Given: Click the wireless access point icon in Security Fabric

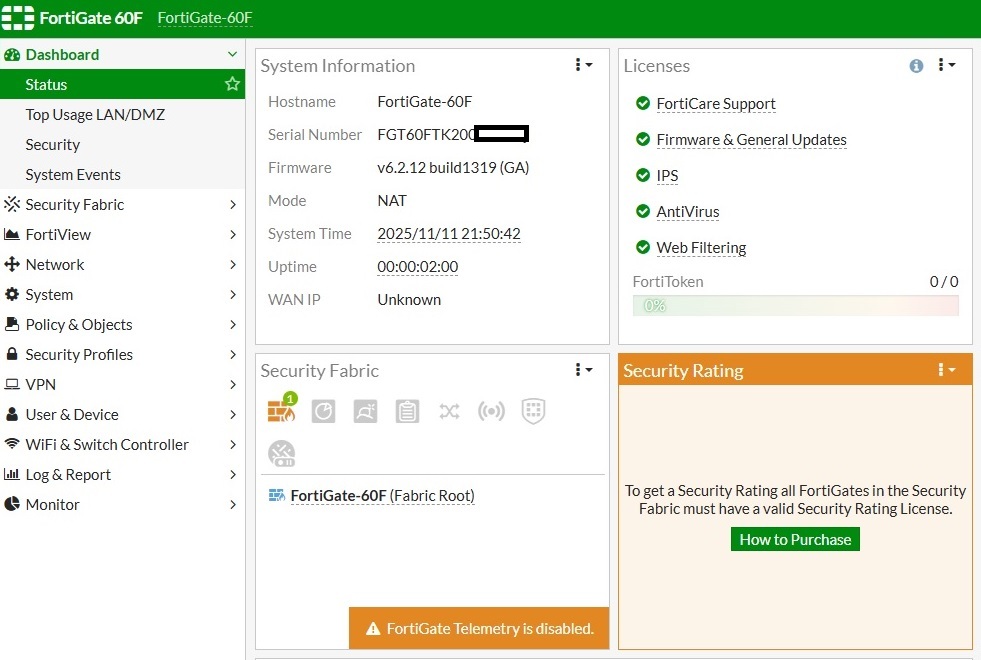Looking at the screenshot, I should click(x=491, y=411).
